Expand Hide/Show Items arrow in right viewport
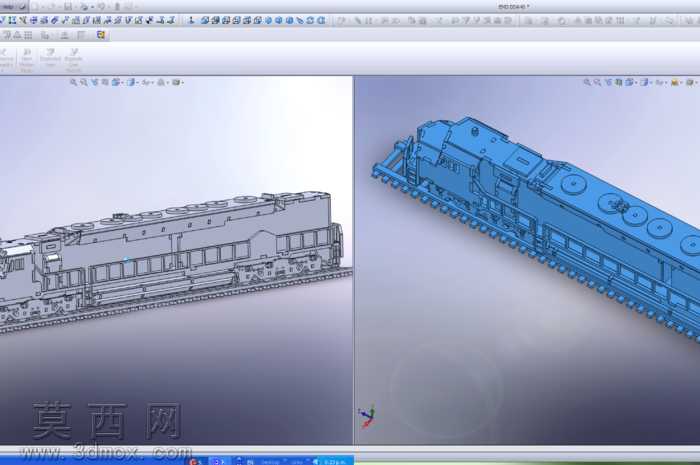Image resolution: width=700 pixels, height=465 pixels. [666, 83]
